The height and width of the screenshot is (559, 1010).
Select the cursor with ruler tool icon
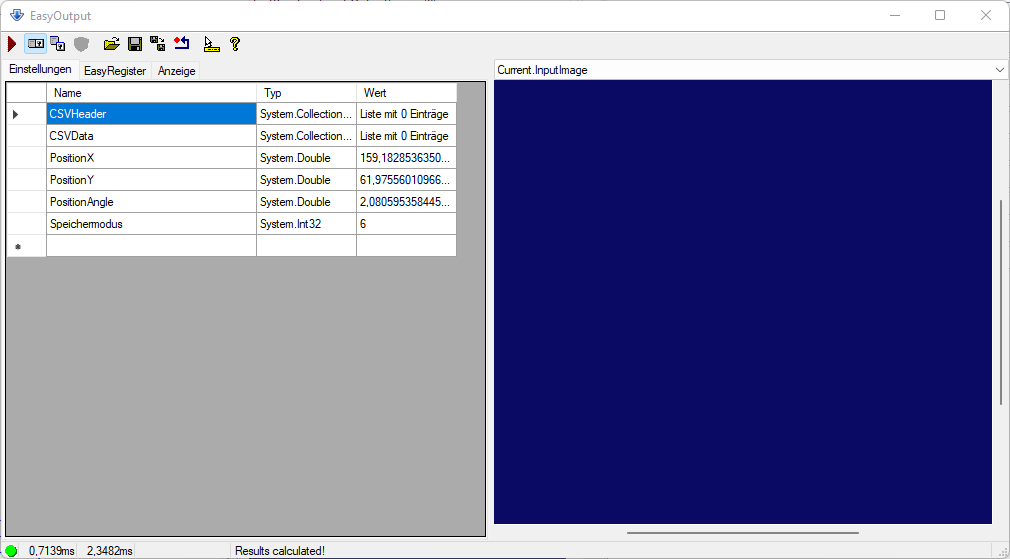[211, 44]
